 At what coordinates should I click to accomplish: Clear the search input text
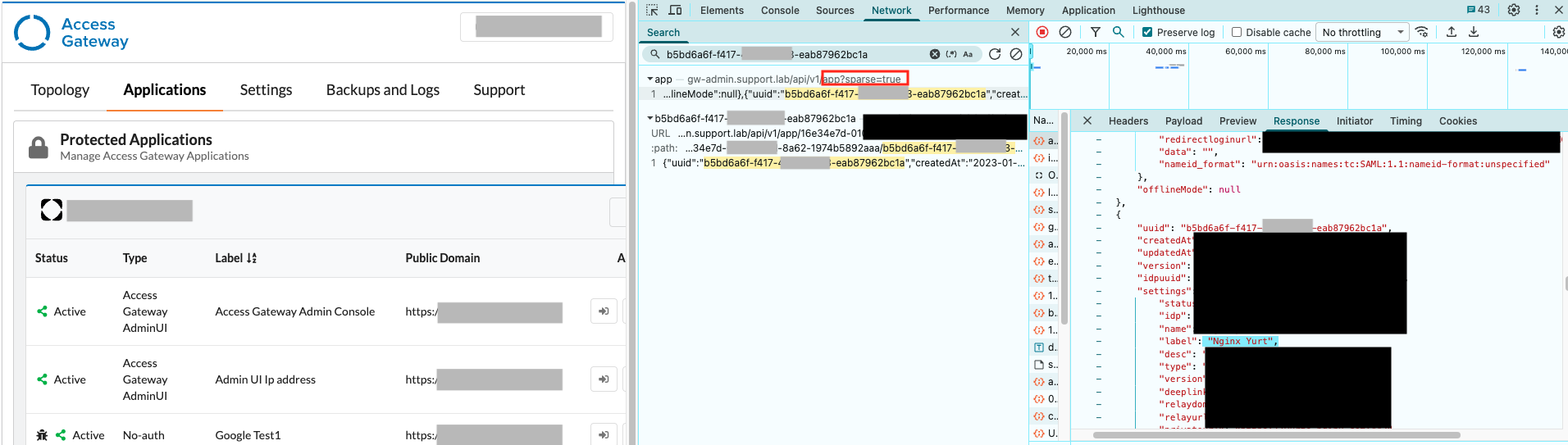935,54
